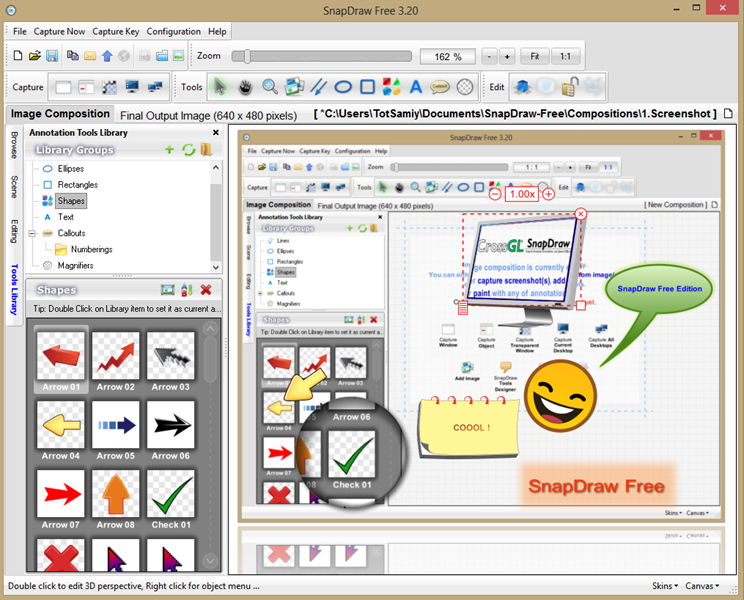Delete shape item with the red X icon
The image size is (744, 600).
206,290
